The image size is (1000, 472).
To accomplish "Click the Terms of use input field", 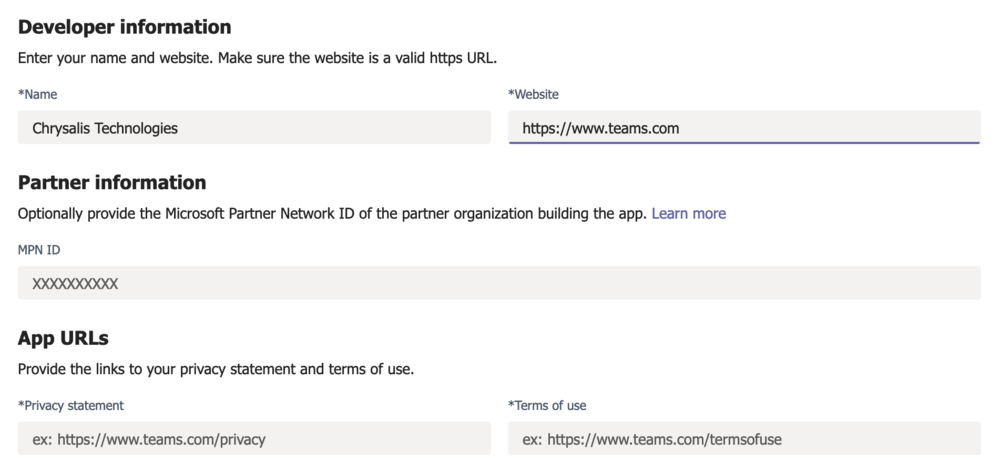I will [744, 439].
